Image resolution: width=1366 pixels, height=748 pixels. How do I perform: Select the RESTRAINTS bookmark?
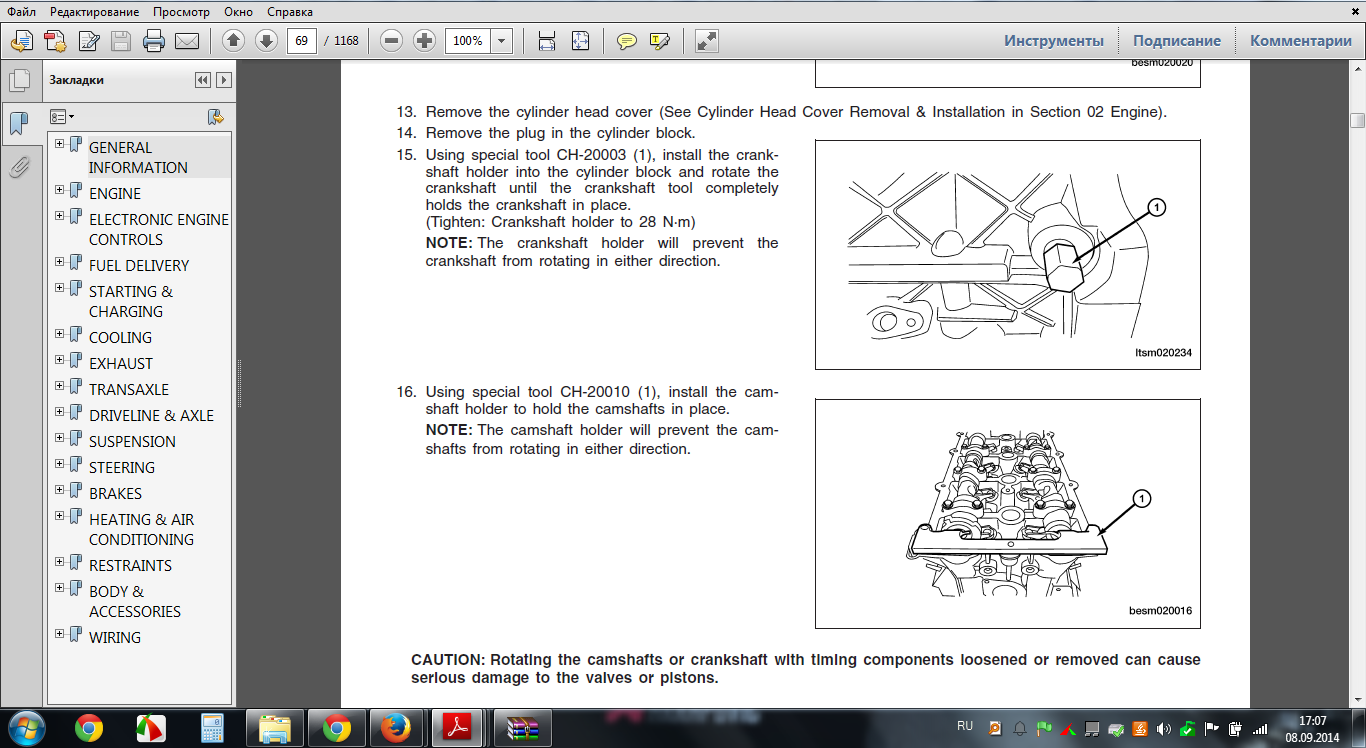click(130, 566)
